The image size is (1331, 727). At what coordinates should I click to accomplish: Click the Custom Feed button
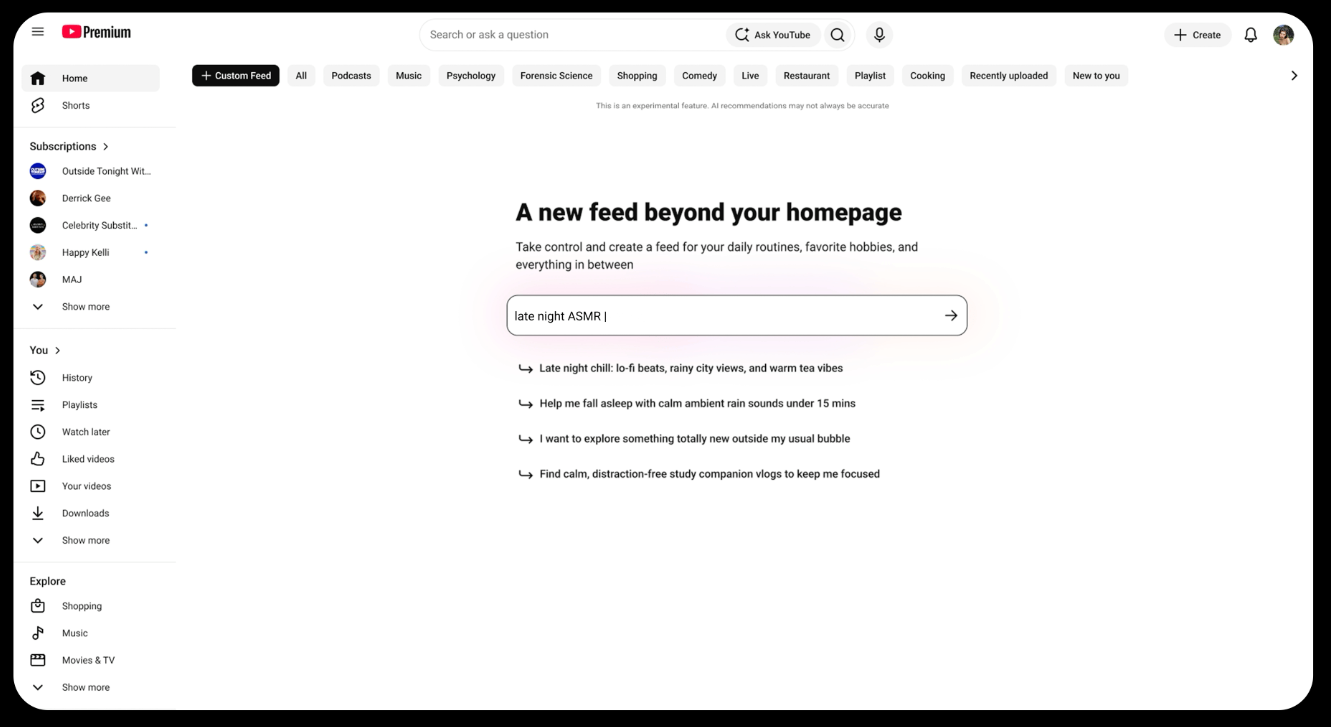[x=236, y=76]
